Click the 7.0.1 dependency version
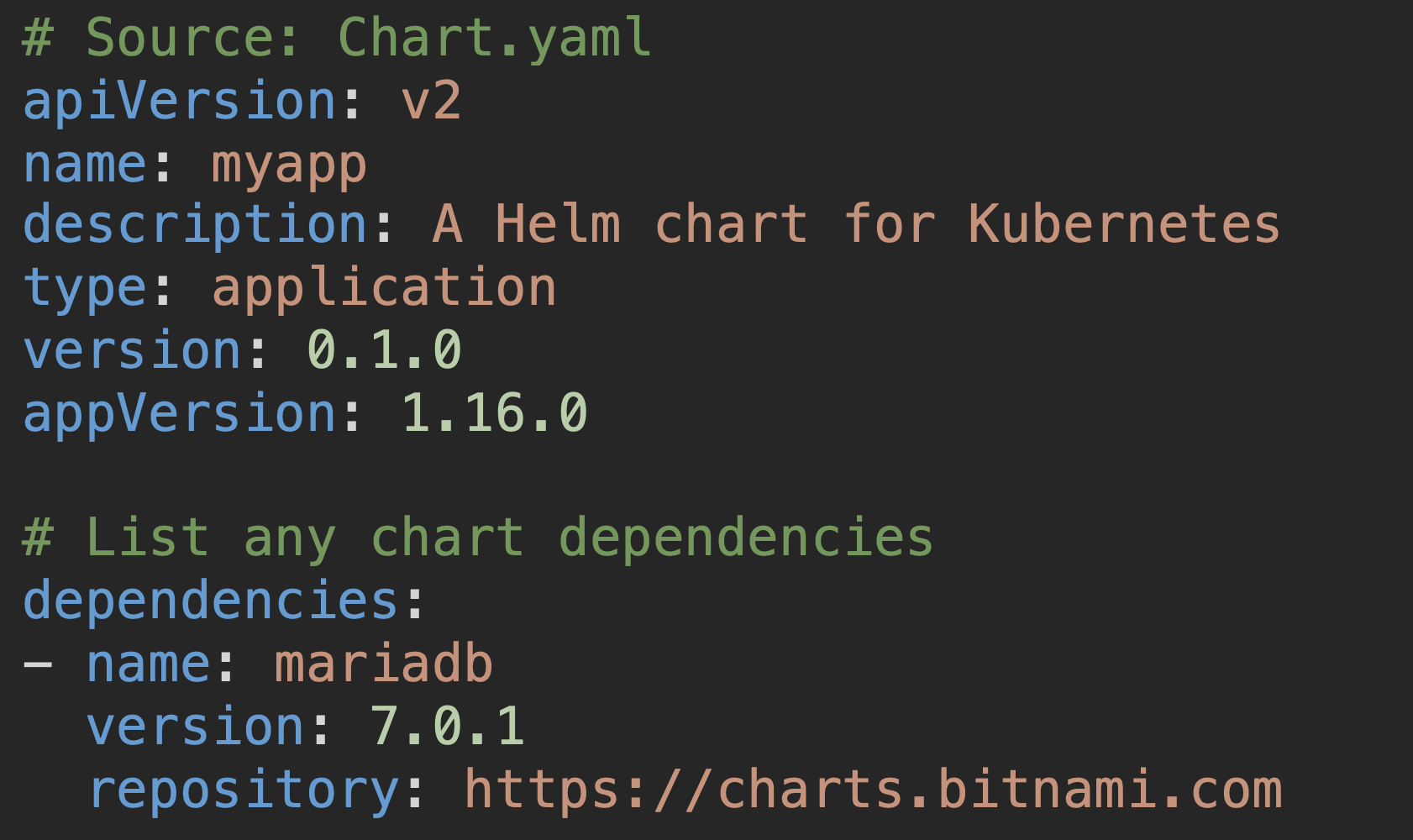The image size is (1413, 840). coord(447,726)
